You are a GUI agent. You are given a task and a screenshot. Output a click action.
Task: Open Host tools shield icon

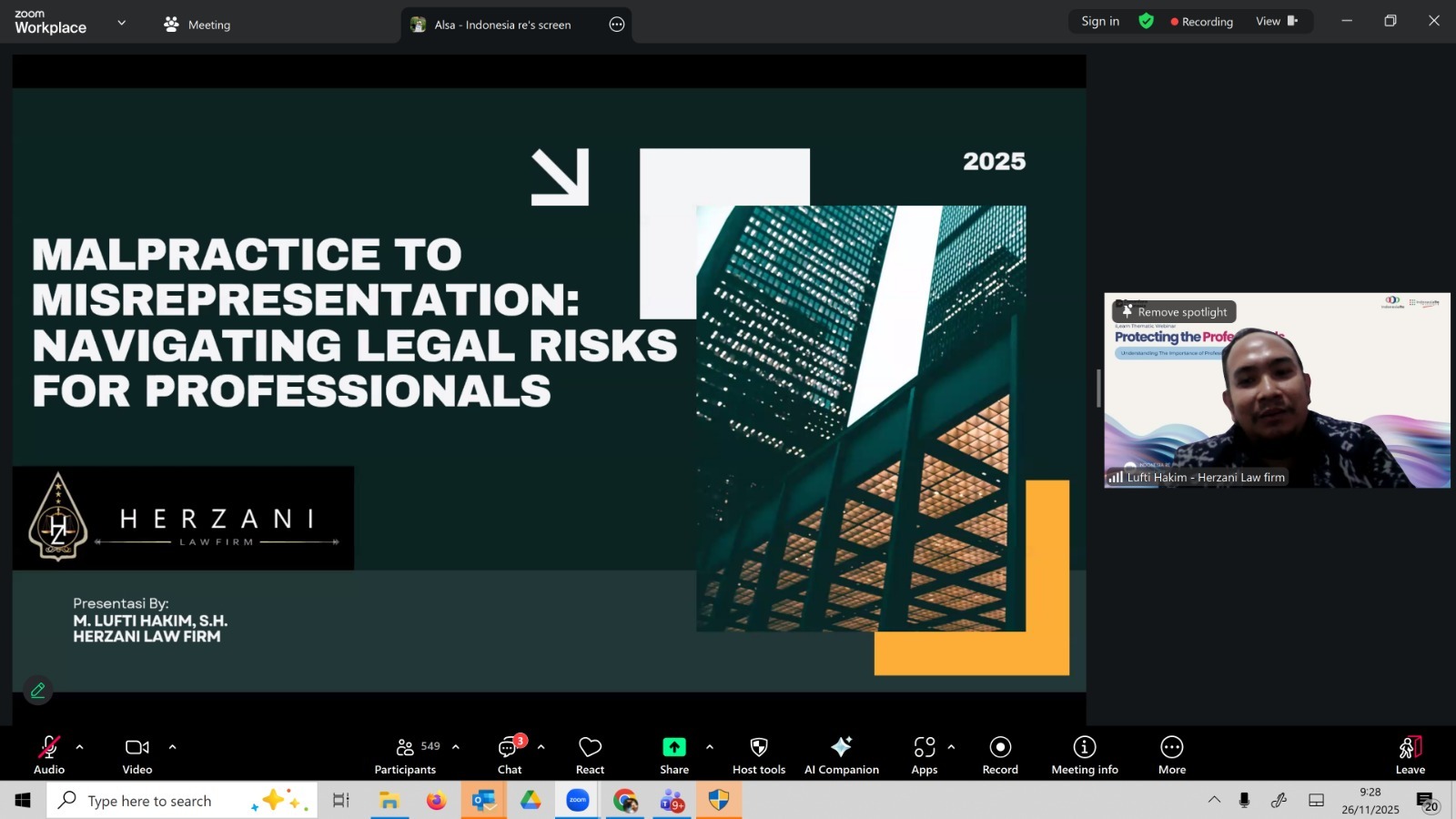pos(759,755)
